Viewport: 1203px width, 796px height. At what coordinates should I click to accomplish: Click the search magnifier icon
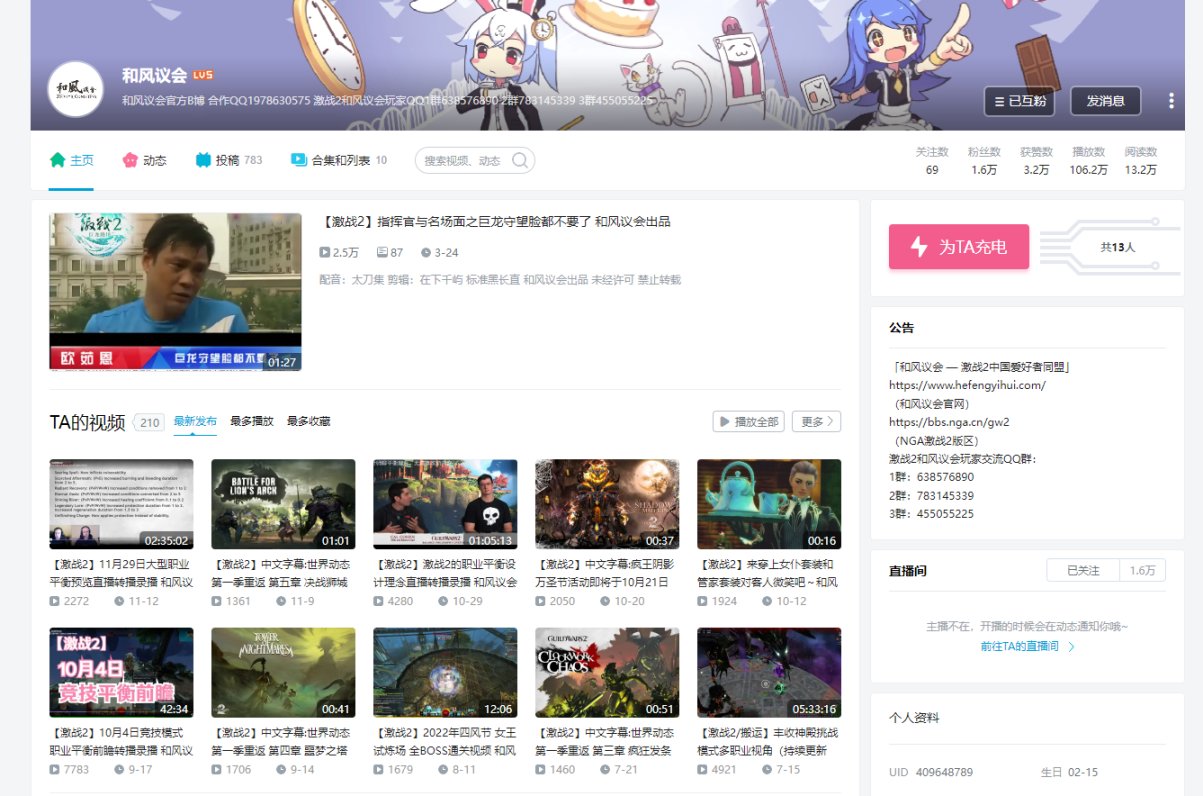tap(520, 160)
